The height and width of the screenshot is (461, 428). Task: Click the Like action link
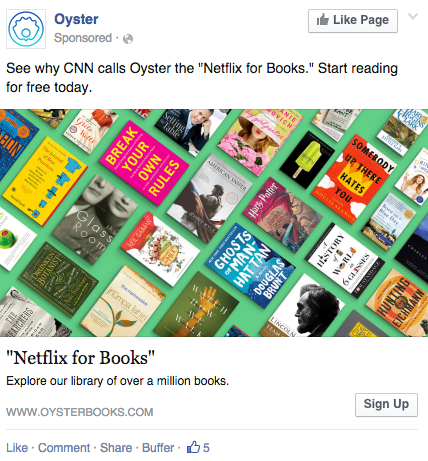tap(17, 447)
